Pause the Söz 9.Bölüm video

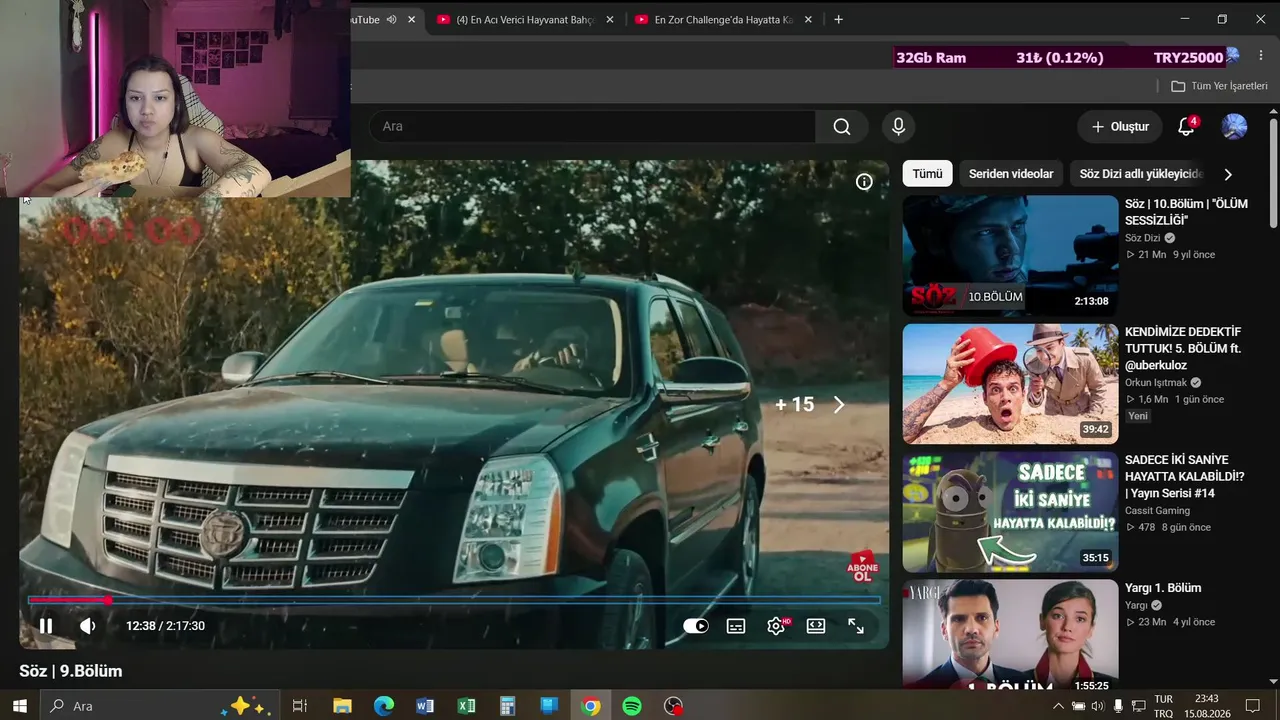(x=46, y=626)
